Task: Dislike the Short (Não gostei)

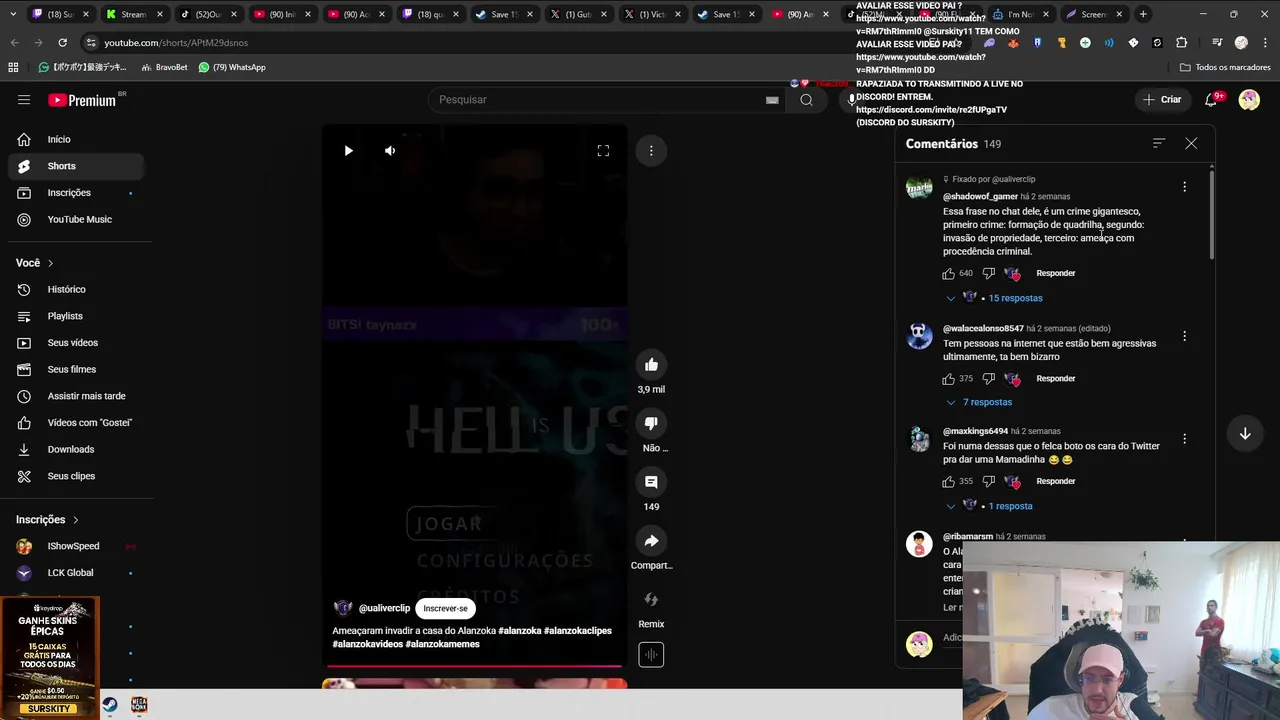Action: (x=651, y=424)
